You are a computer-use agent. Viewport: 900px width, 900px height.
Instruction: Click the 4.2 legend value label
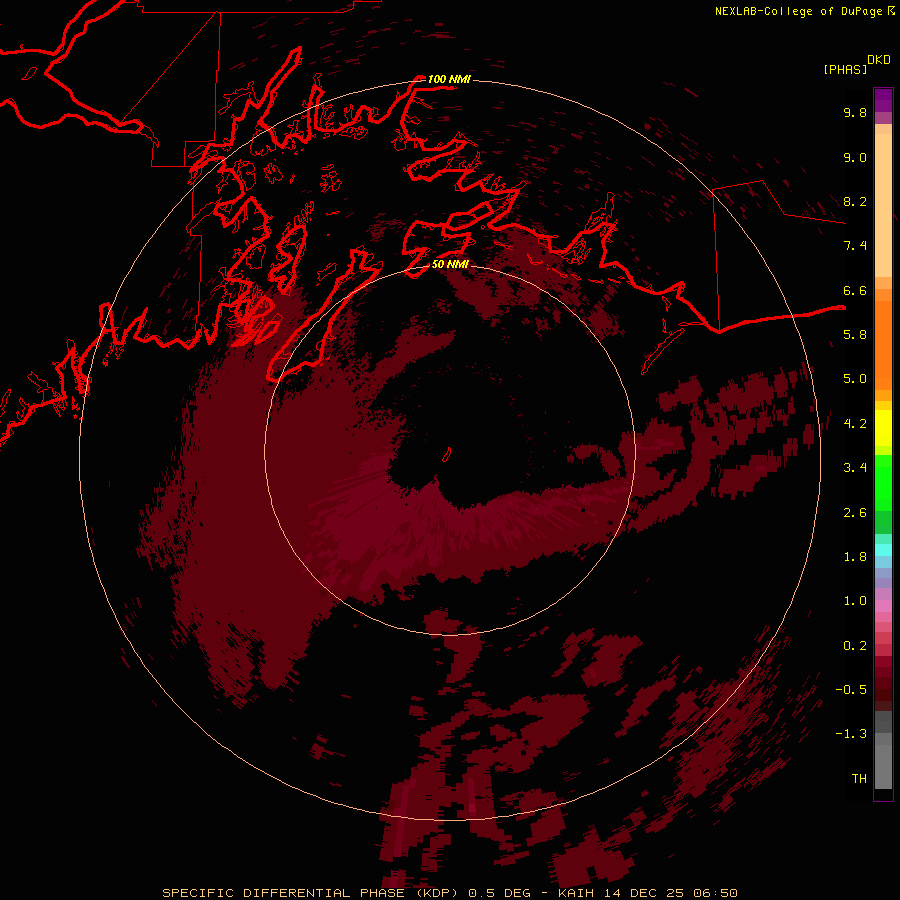(x=855, y=424)
